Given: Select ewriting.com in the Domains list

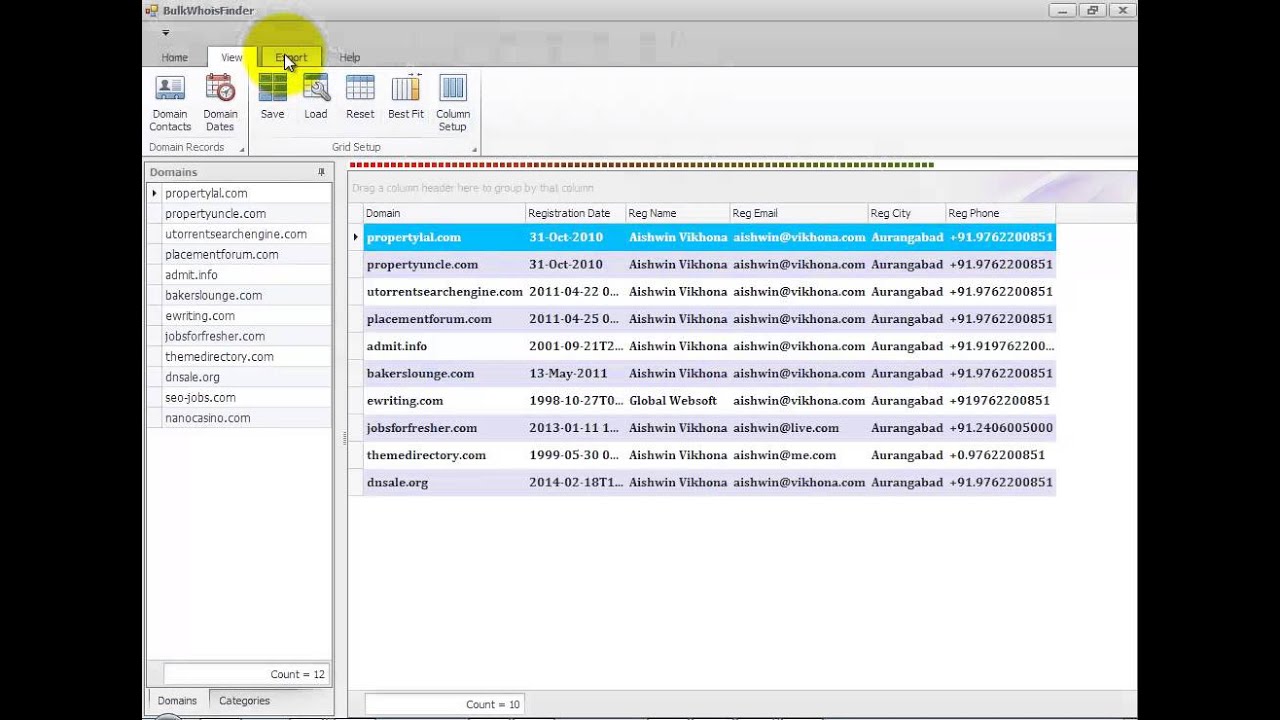Looking at the screenshot, I should (x=246, y=316).
